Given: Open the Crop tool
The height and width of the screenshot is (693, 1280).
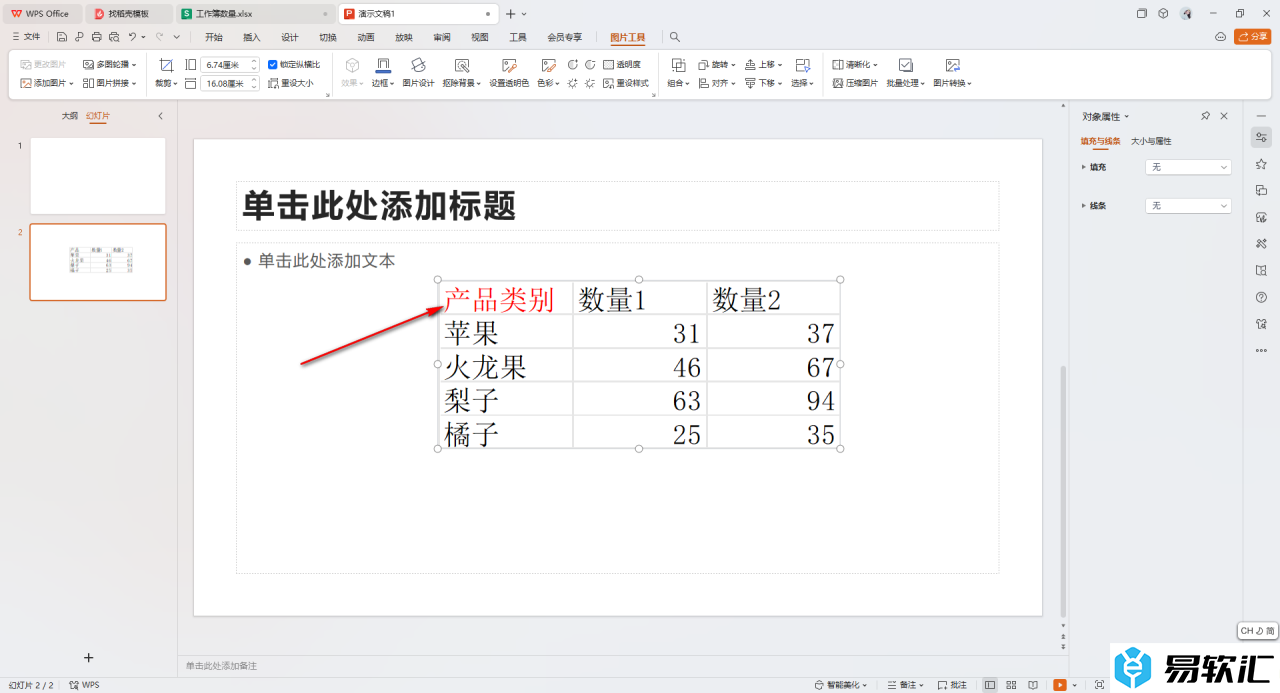Looking at the screenshot, I should coord(166,72).
